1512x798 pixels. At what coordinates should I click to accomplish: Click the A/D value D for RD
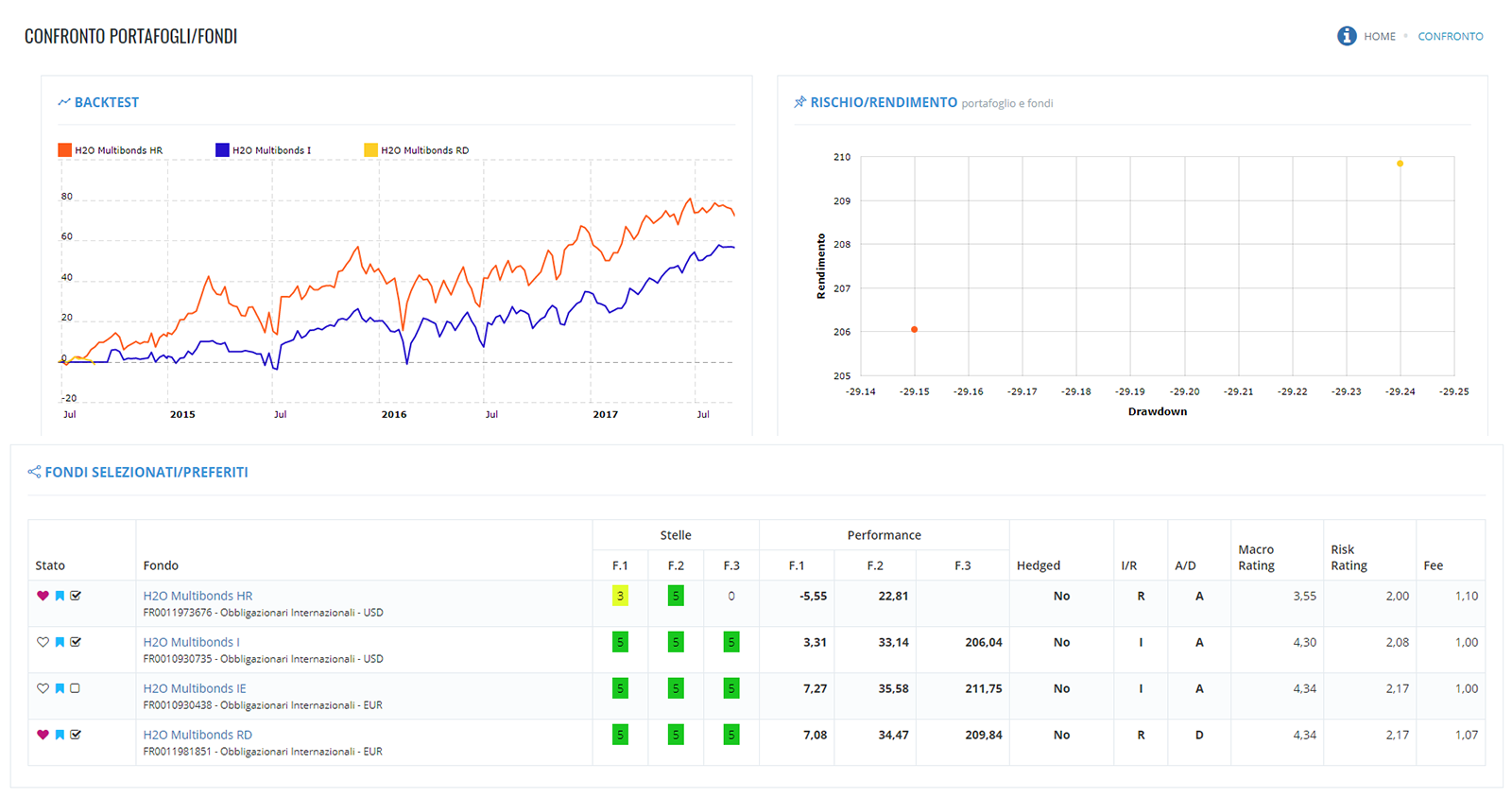pyautogui.click(x=1199, y=735)
